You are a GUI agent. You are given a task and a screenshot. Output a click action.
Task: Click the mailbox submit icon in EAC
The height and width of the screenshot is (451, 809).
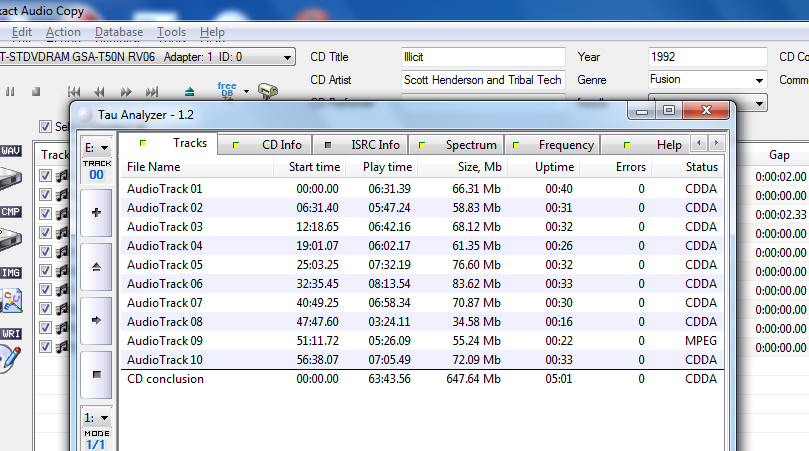[x=268, y=91]
